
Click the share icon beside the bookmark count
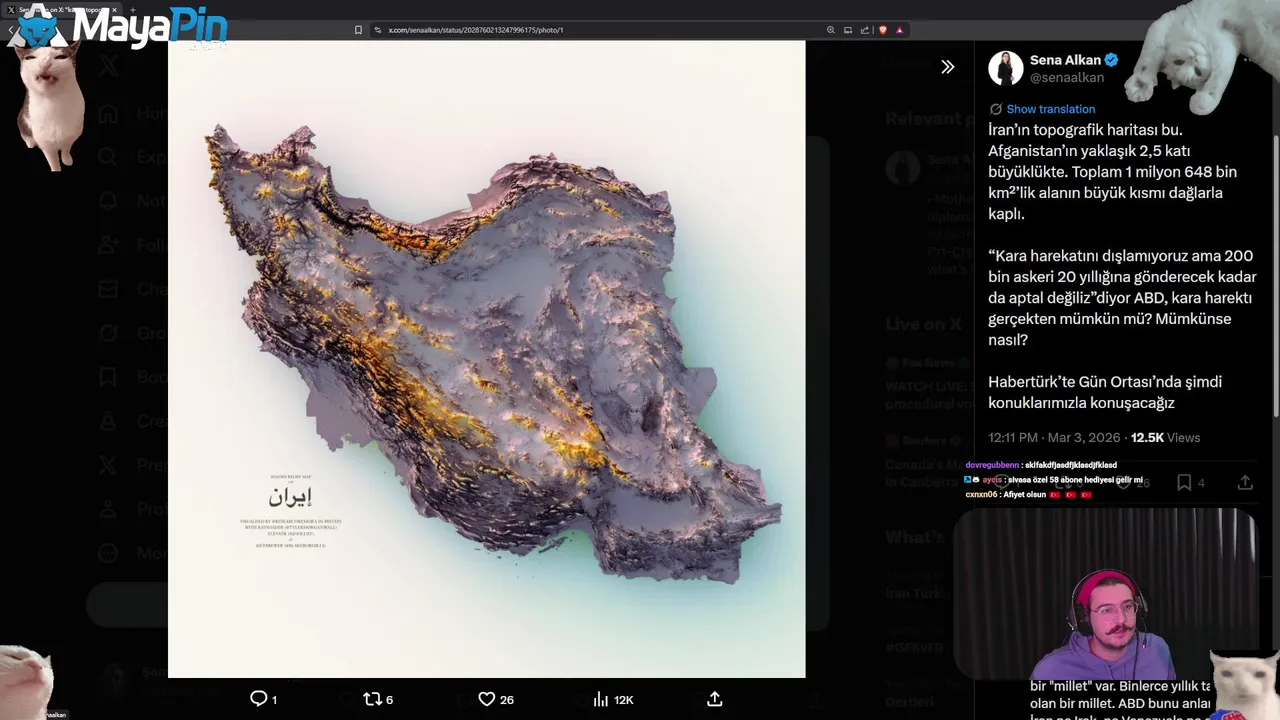[x=1245, y=482]
